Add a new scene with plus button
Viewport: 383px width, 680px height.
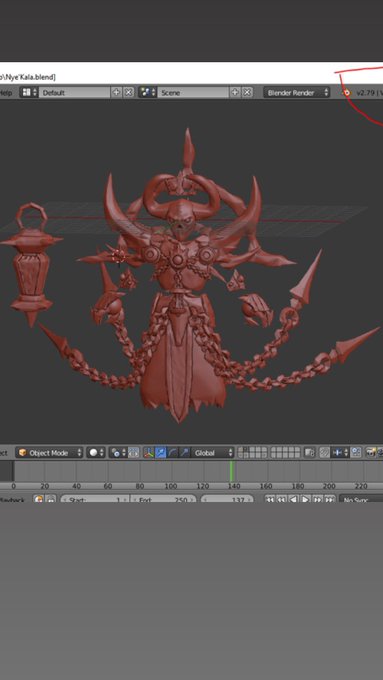(235, 92)
